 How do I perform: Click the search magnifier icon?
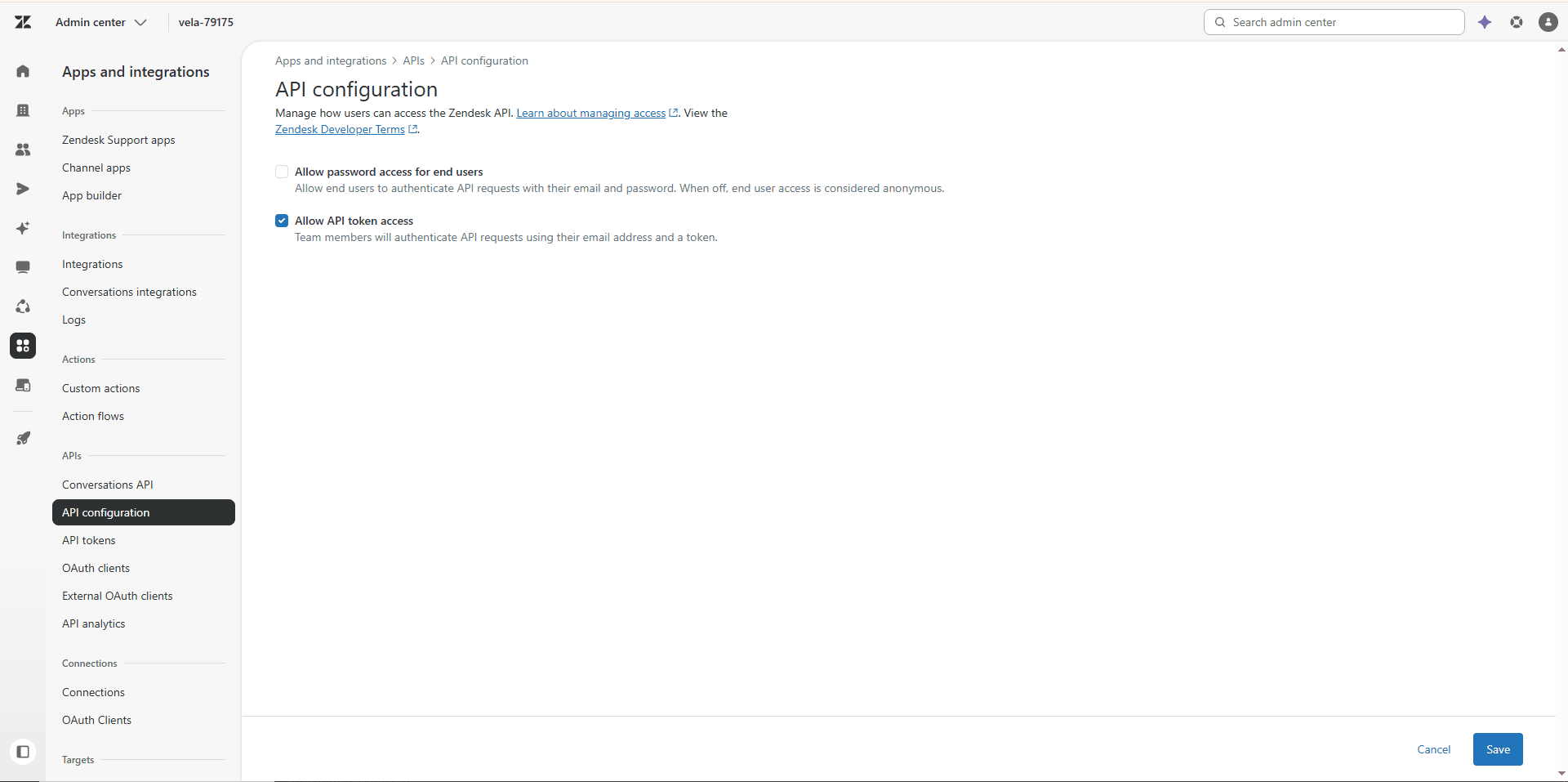click(1220, 22)
